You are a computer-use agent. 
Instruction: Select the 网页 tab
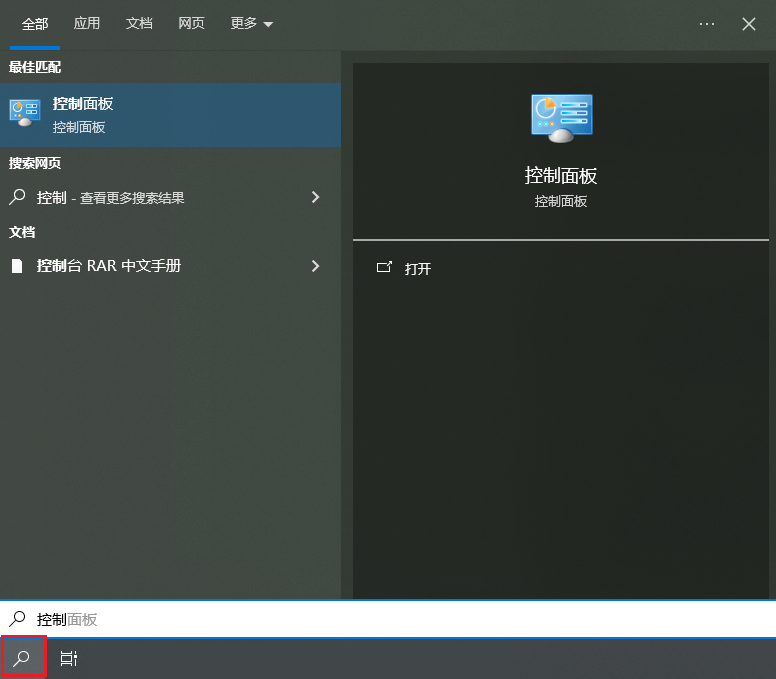pyautogui.click(x=191, y=24)
